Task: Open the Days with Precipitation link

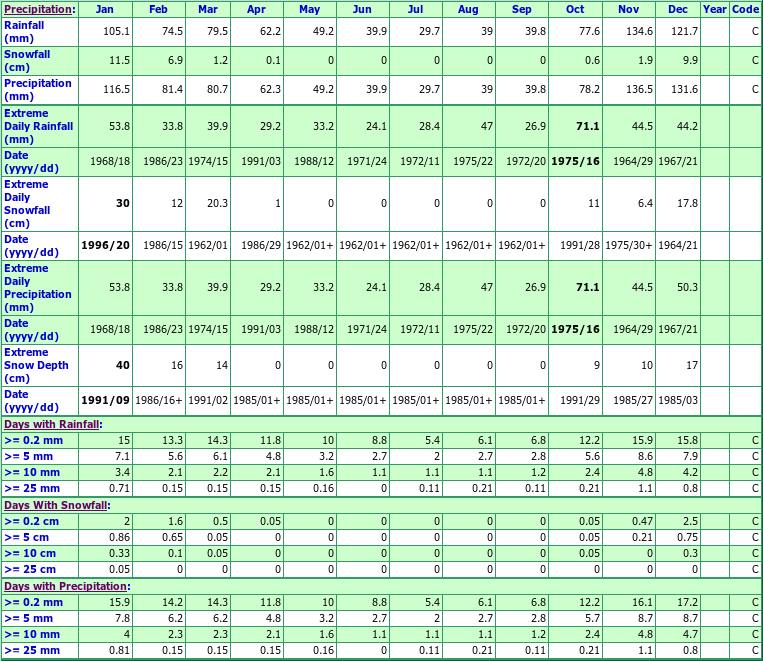Action: pos(64,586)
